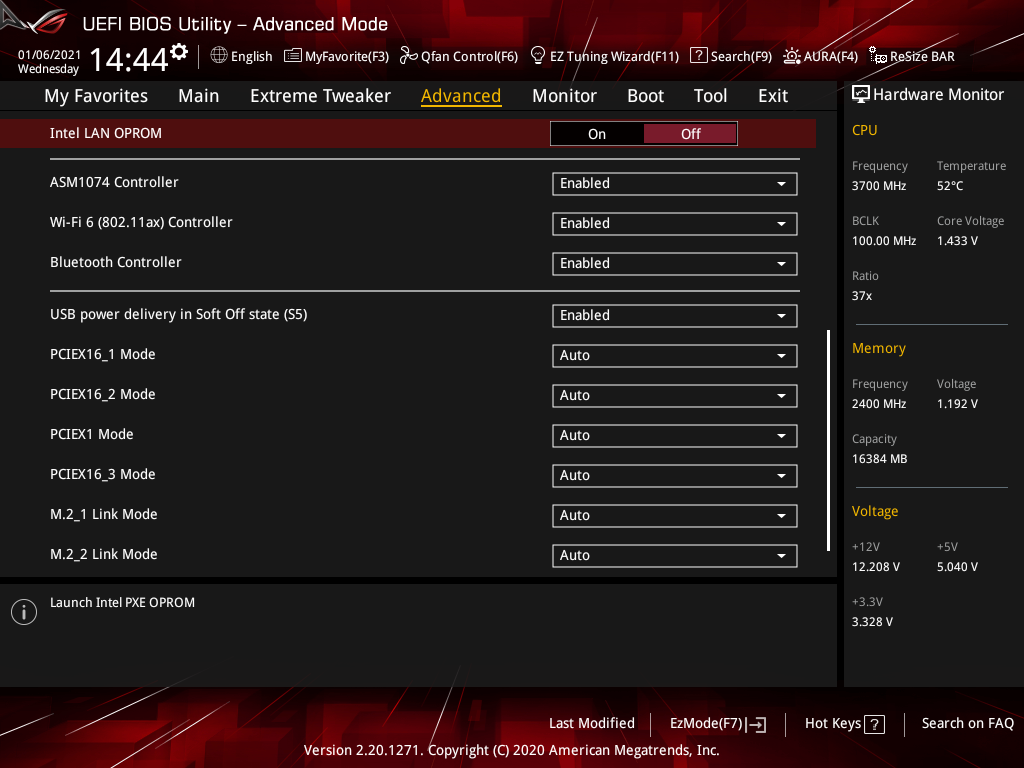Click the Launch Intel PXE OPROM help text
This screenshot has width=1024, height=768.
click(x=122, y=603)
